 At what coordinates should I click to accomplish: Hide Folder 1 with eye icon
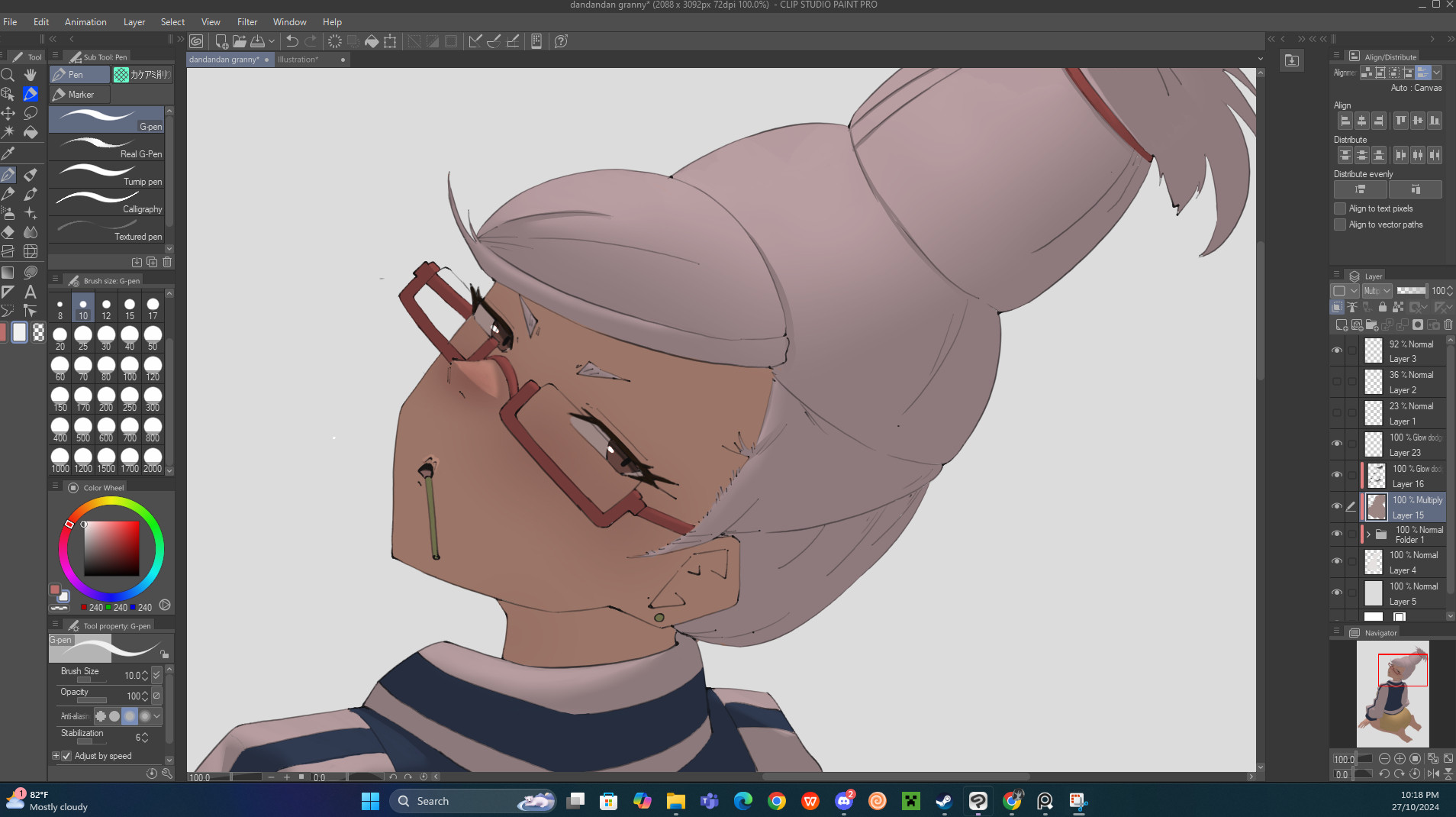pyautogui.click(x=1337, y=534)
